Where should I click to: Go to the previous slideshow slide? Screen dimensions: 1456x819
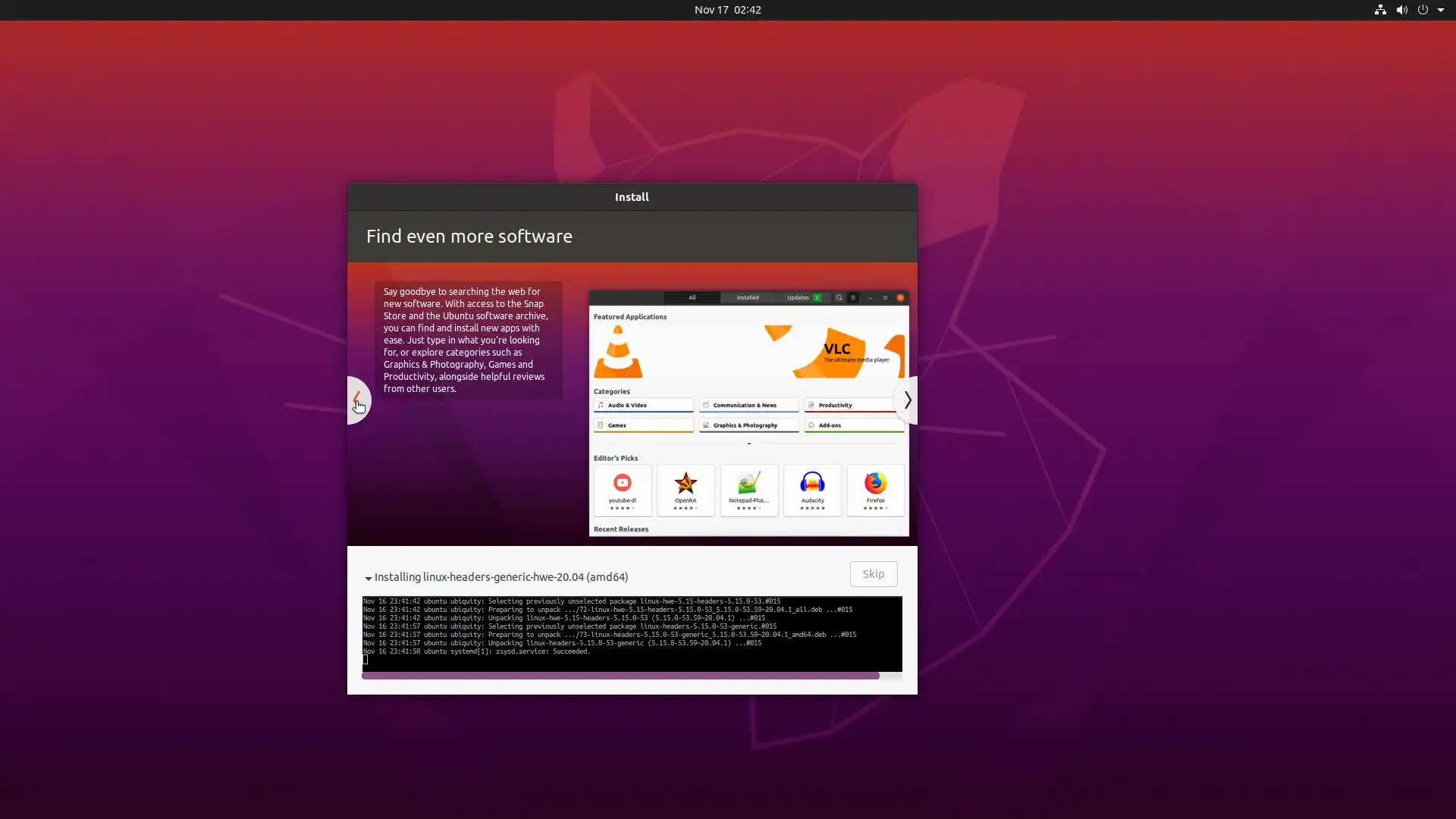coord(357,400)
